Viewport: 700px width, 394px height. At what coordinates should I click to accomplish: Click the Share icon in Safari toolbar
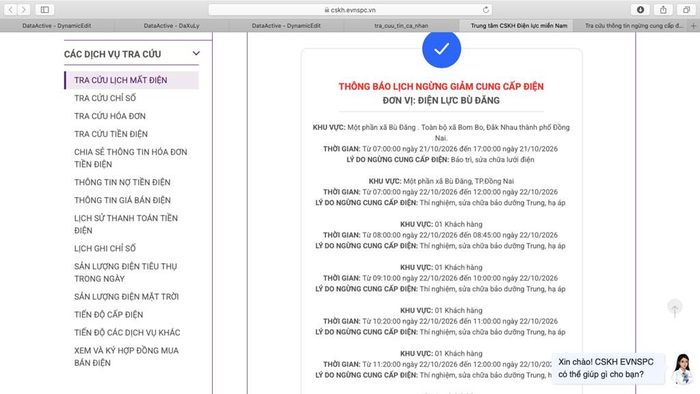(663, 9)
